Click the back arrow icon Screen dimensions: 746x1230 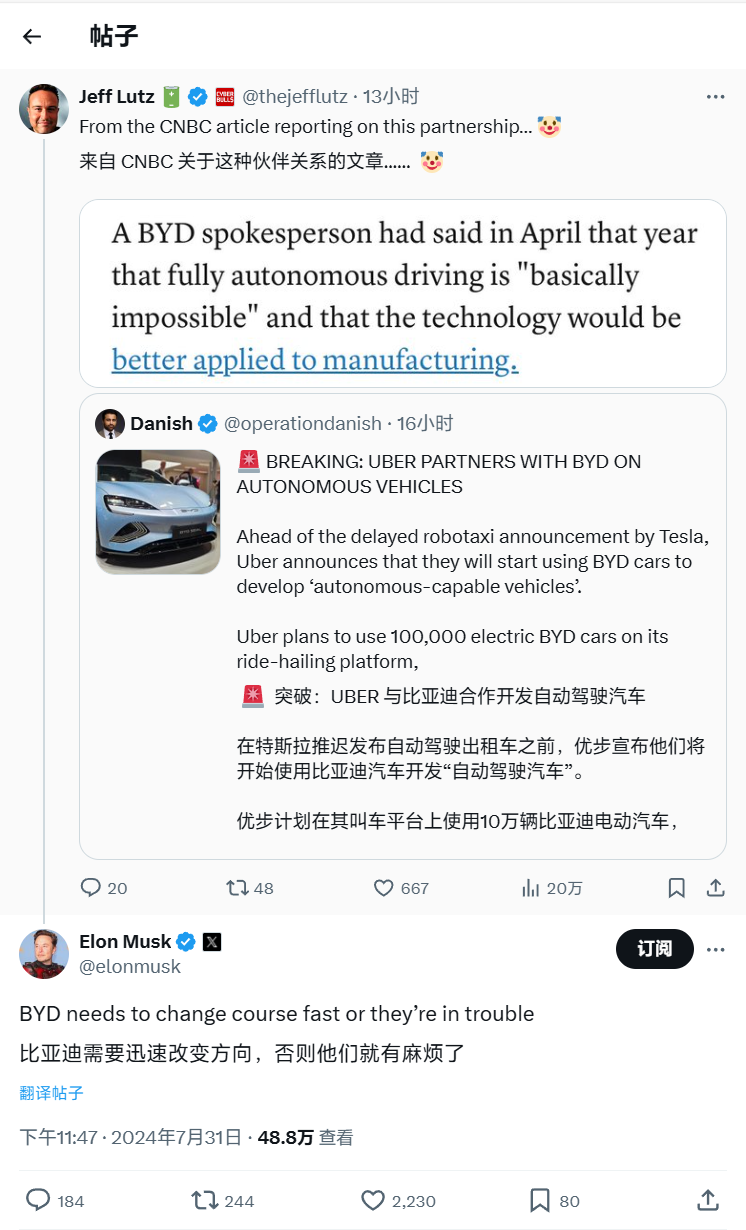[x=32, y=37]
